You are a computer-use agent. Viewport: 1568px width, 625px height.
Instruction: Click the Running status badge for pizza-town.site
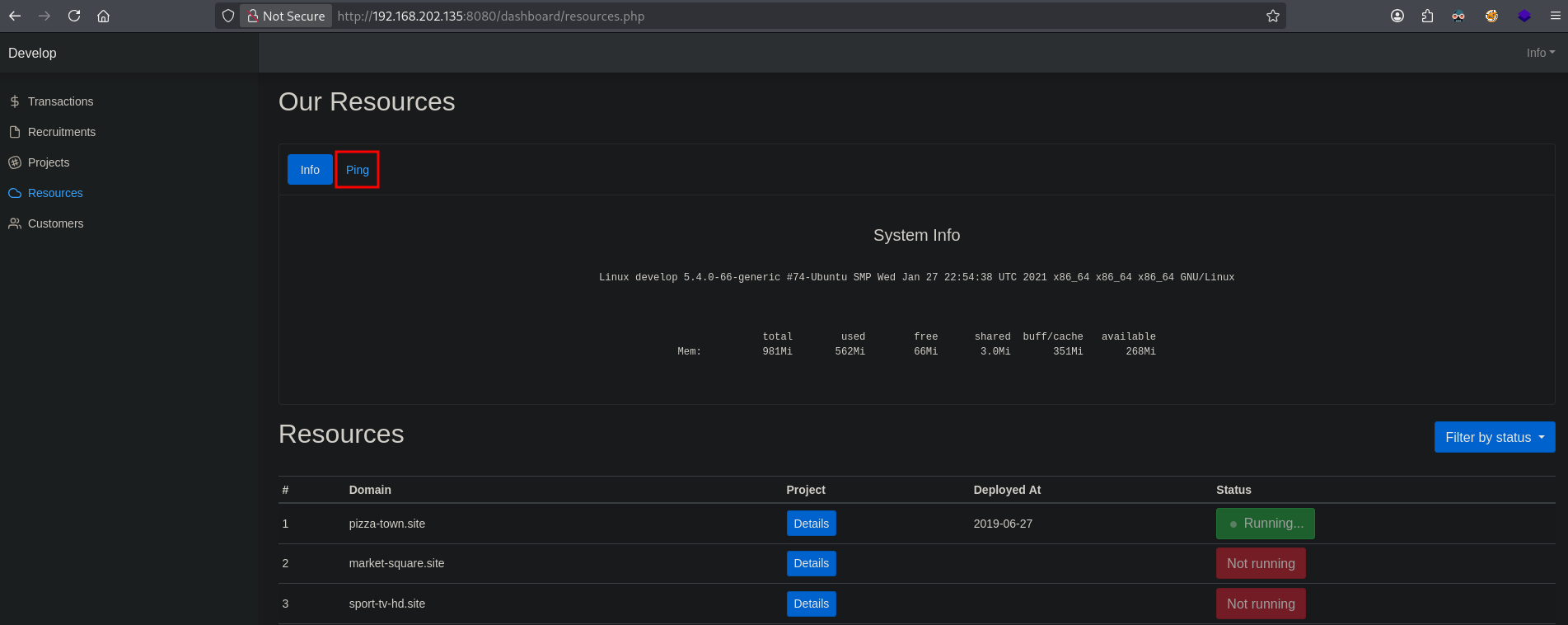coord(1265,524)
